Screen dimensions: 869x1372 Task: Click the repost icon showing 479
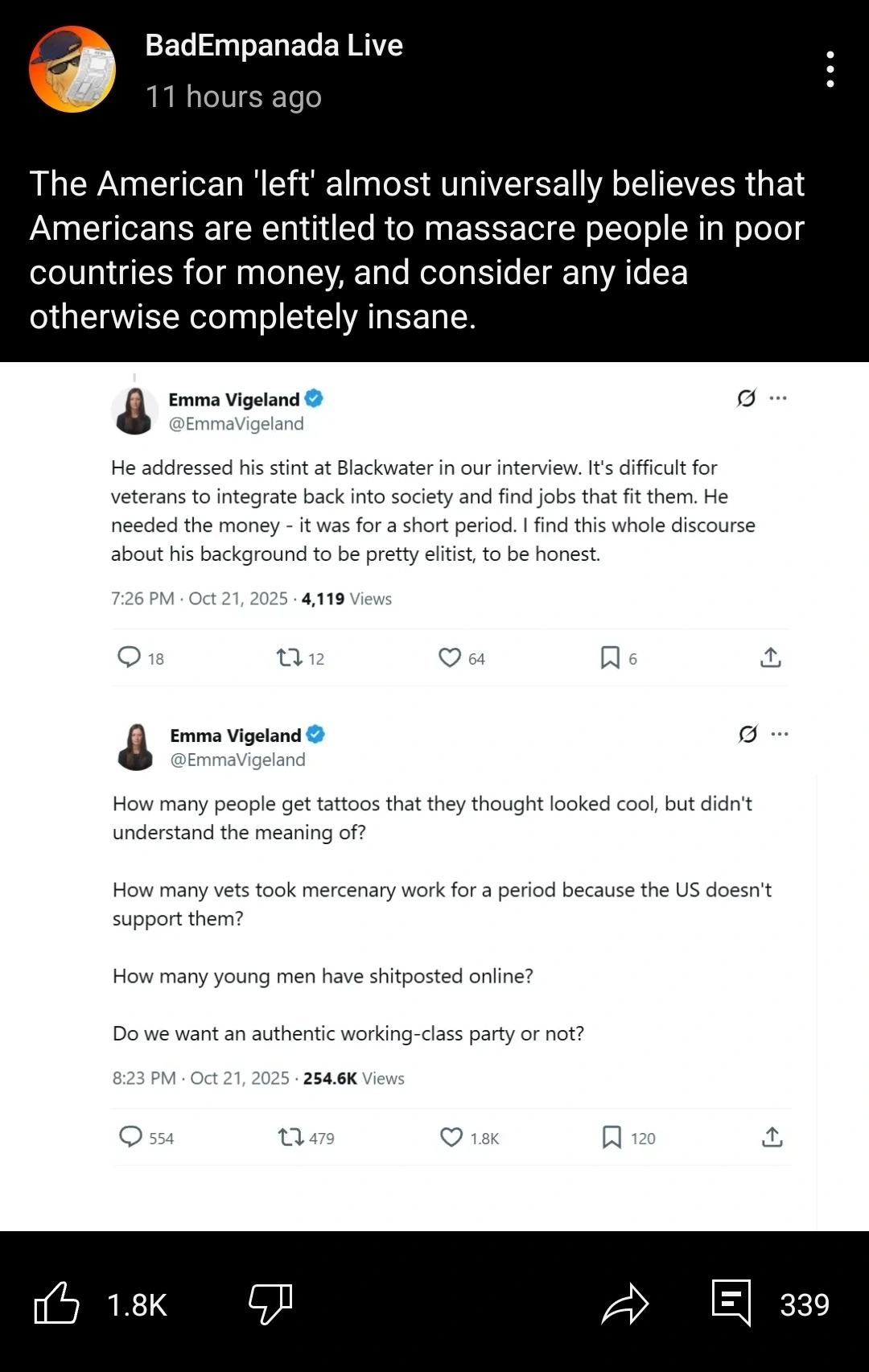point(290,1137)
